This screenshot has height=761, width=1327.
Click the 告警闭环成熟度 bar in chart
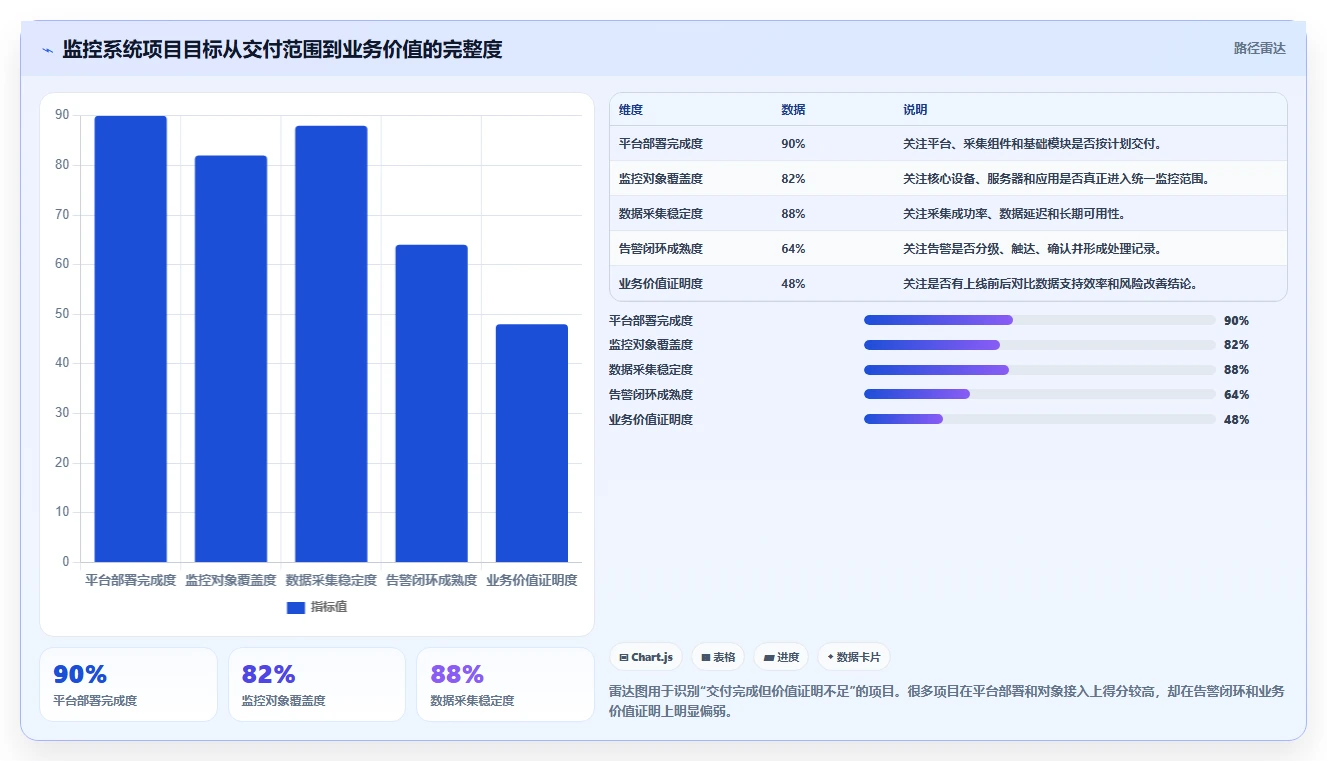tap(431, 403)
